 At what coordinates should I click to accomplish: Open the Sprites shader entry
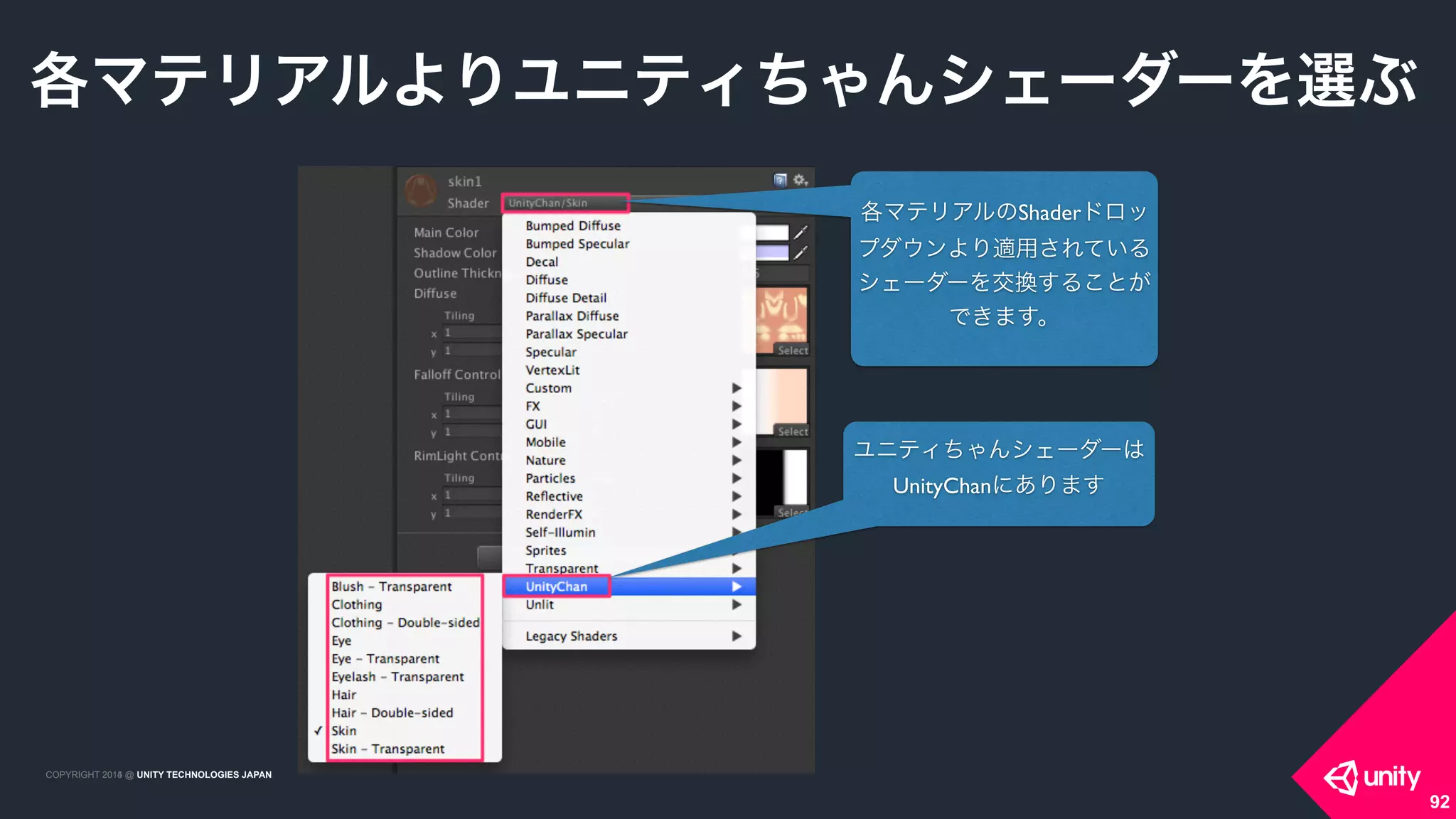629,550
